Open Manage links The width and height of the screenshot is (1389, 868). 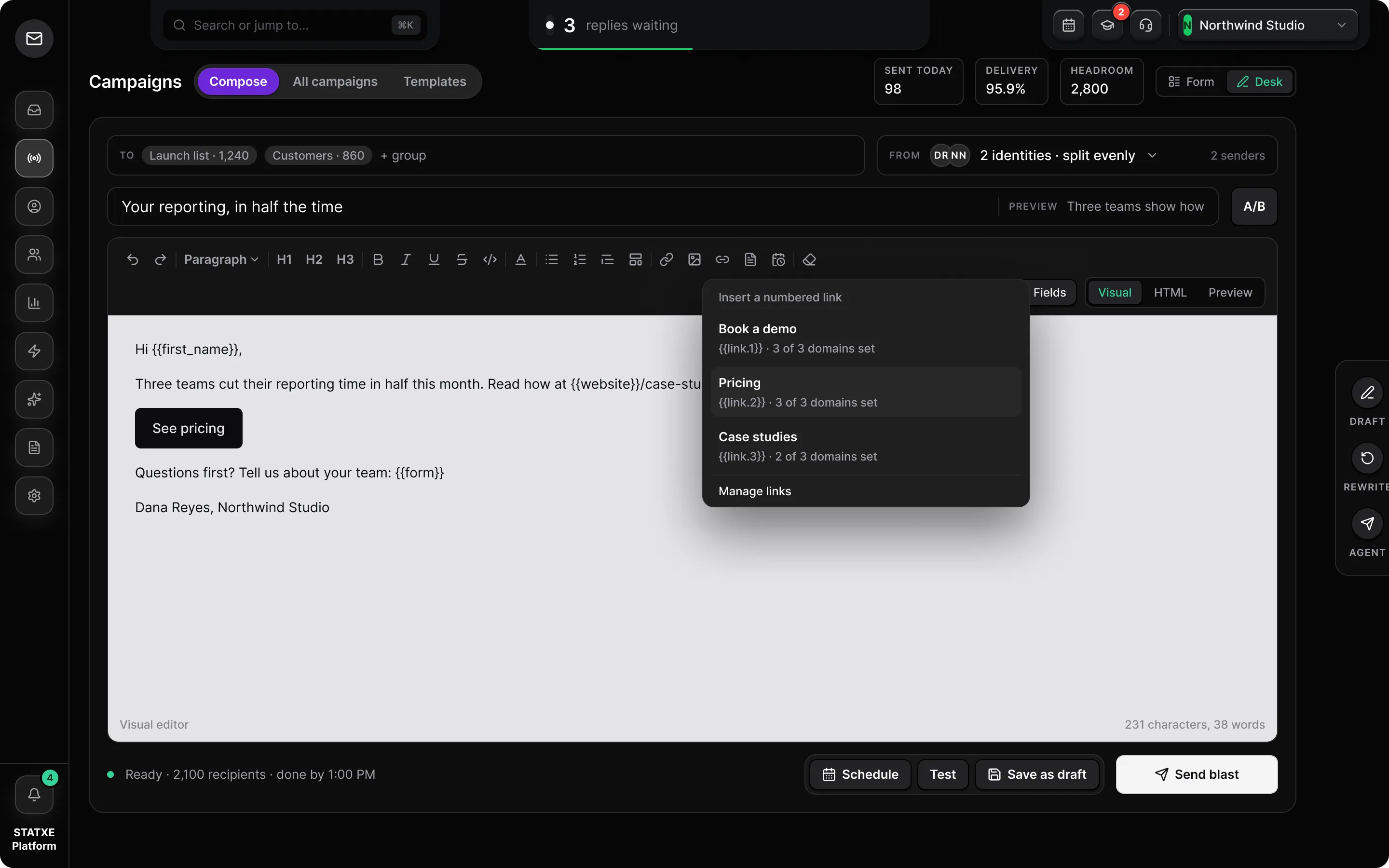point(866,491)
